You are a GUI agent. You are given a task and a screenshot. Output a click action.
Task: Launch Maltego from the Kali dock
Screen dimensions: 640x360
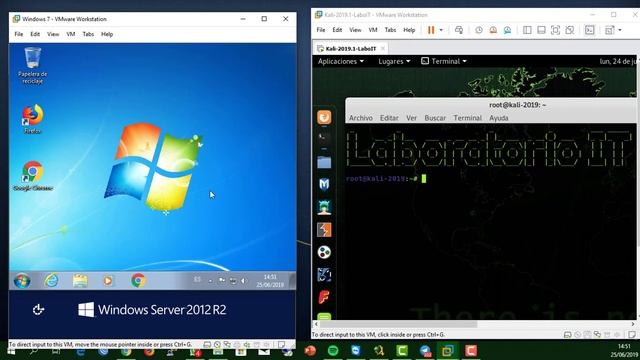pyautogui.click(x=324, y=275)
